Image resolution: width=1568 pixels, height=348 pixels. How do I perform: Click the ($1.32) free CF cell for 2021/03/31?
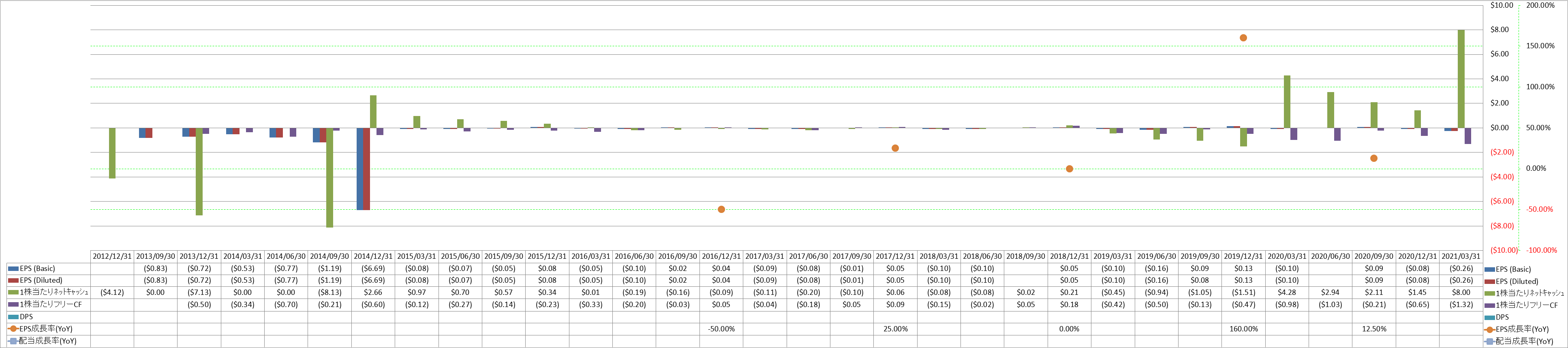coord(1461,304)
